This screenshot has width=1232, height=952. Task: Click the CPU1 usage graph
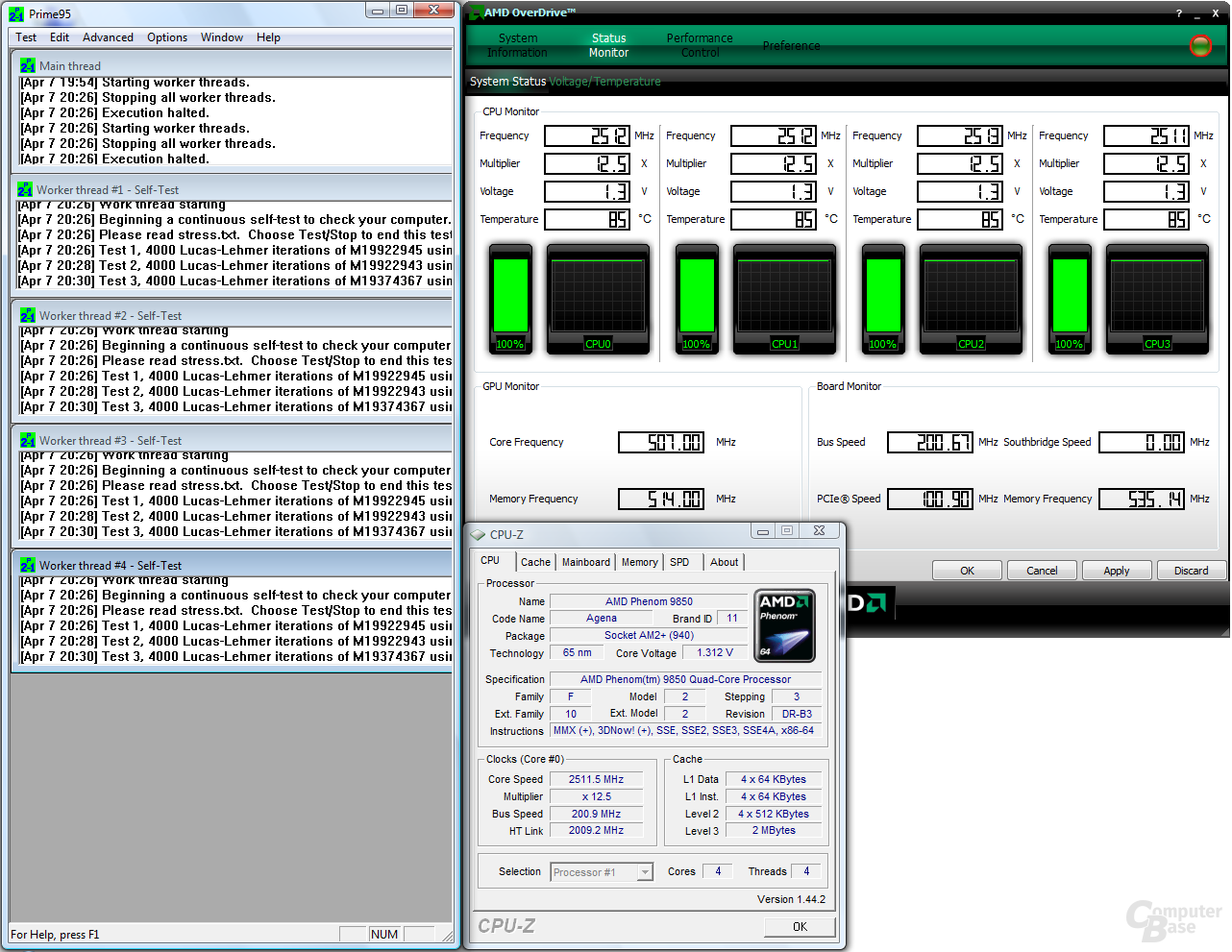coord(784,299)
